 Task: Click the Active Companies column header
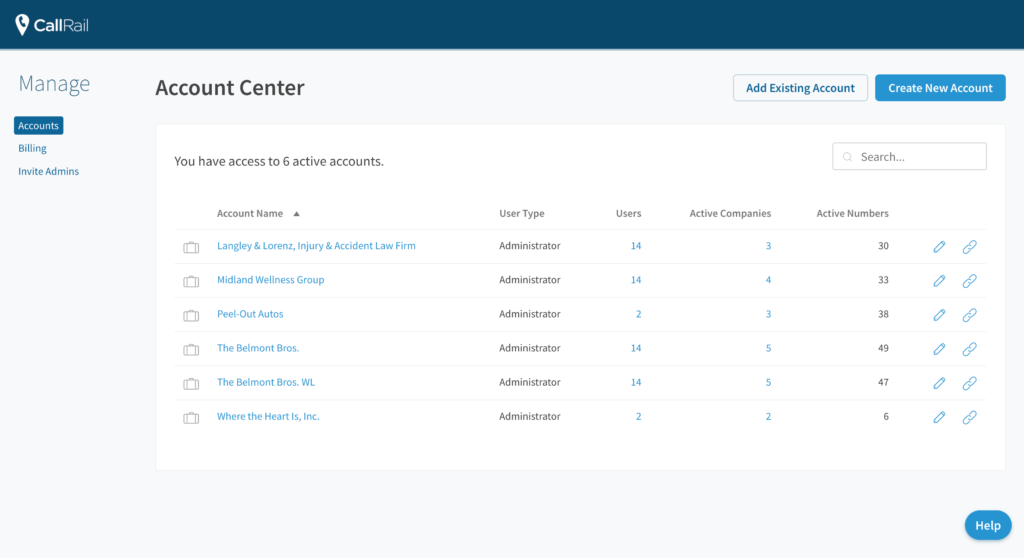point(730,213)
